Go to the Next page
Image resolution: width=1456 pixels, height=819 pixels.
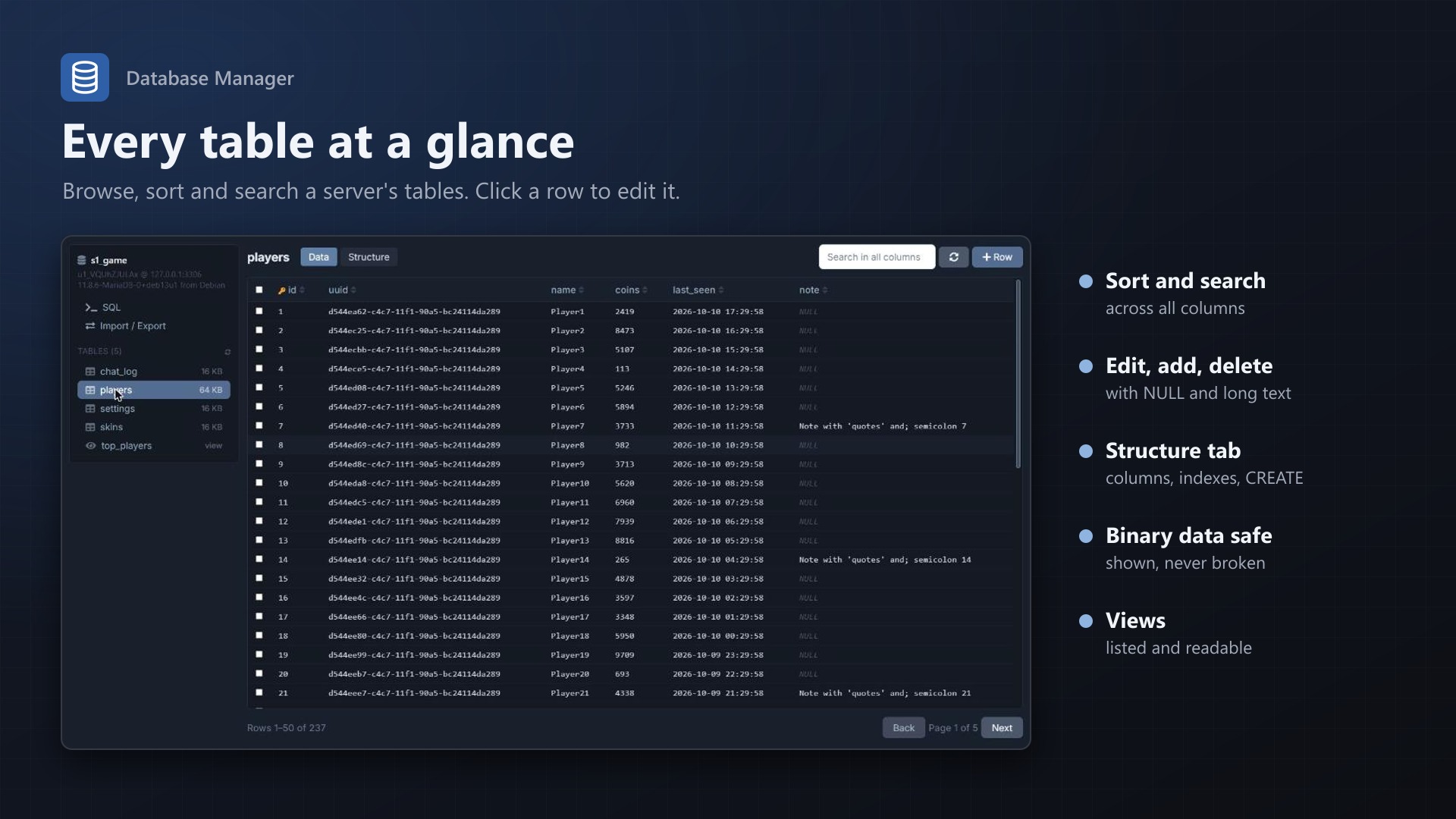tap(1002, 728)
